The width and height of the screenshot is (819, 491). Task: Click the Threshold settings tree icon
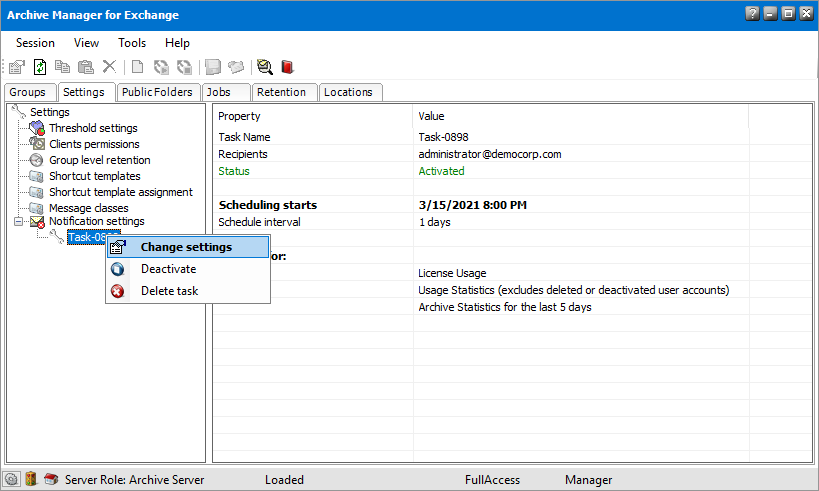click(x=37, y=128)
